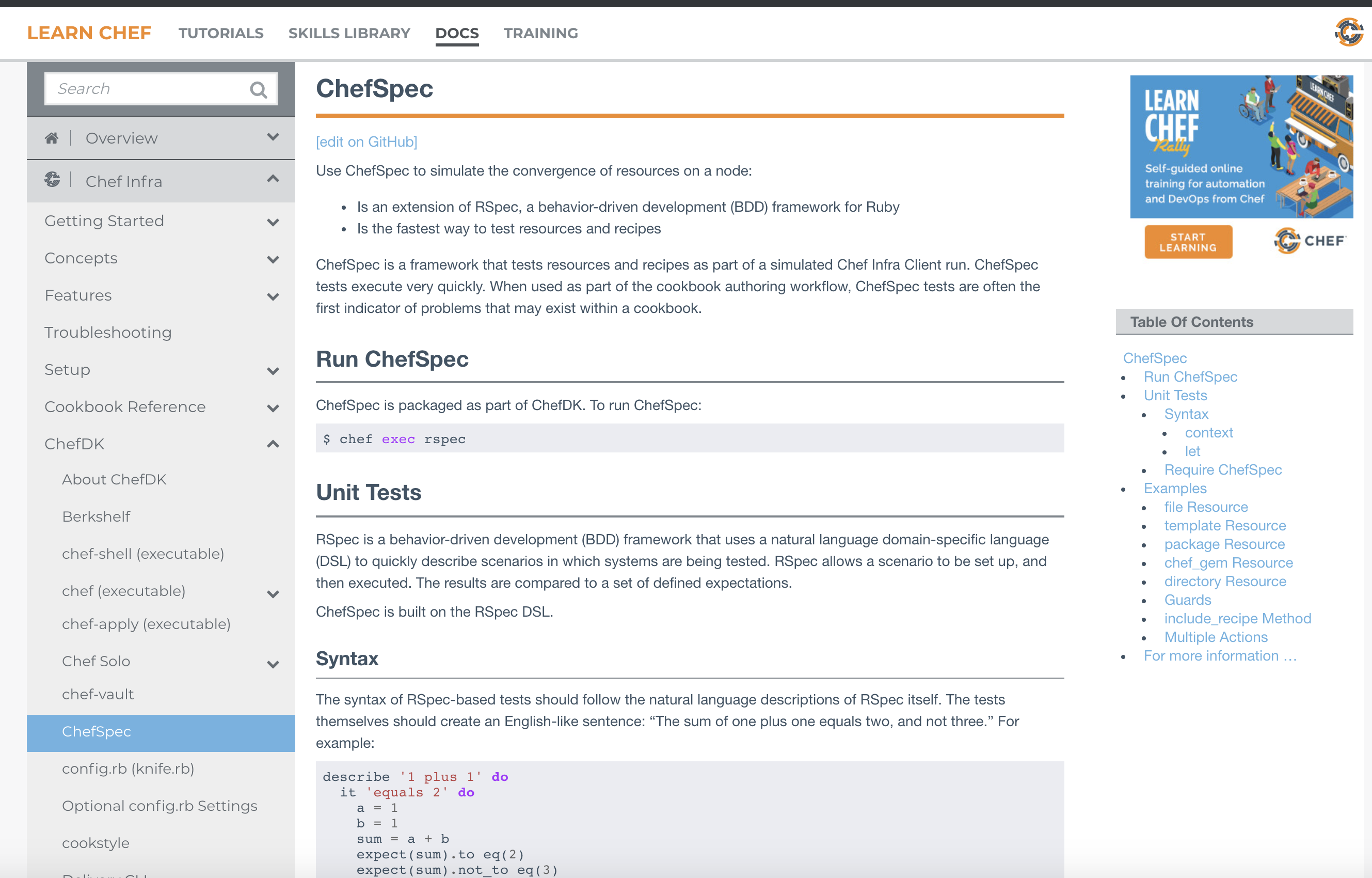Click the Chef Infra logo icon in sidebar
Screen dimensions: 1372x878
click(53, 180)
